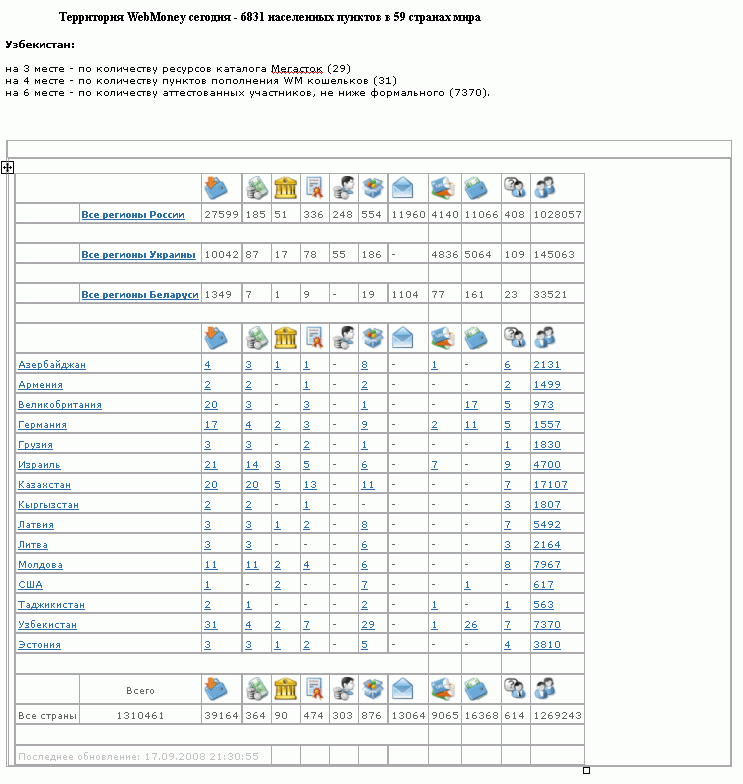Click the 29 link in Узбекистан row
Viewport: 743px width, 784px height.
click(368, 624)
